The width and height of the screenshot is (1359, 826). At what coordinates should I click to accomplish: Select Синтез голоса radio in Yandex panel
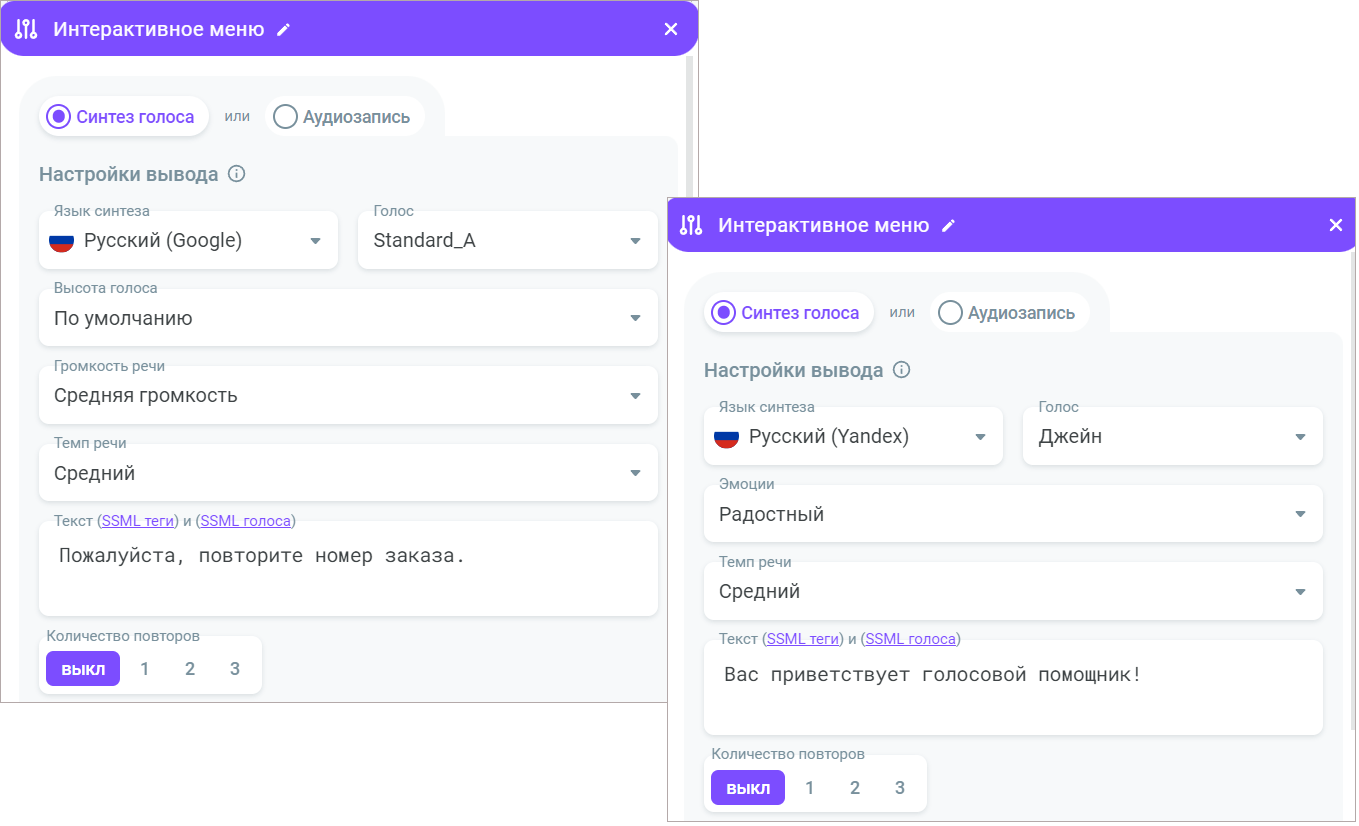788,312
